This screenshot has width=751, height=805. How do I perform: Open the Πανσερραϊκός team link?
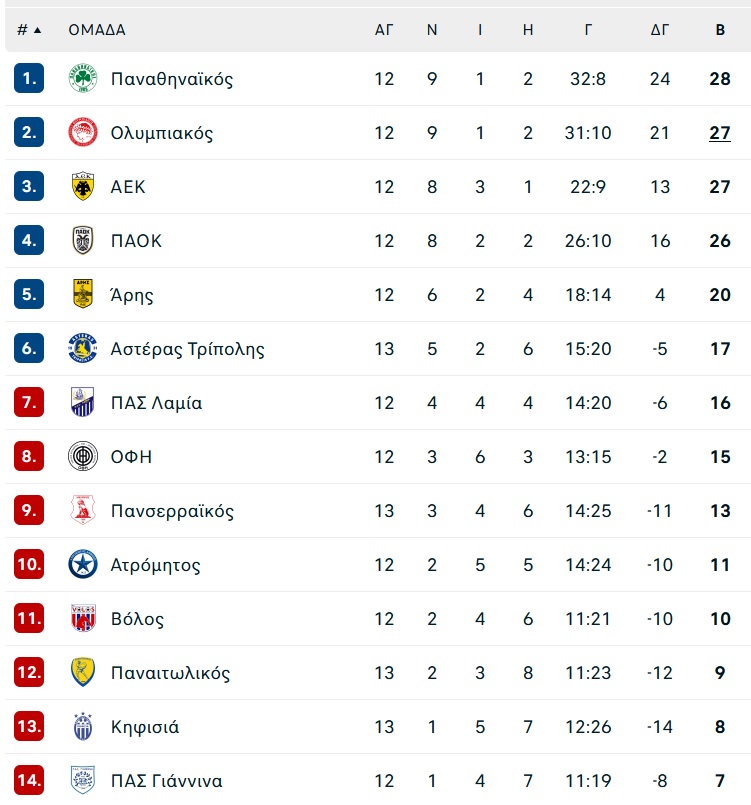[x=172, y=511]
